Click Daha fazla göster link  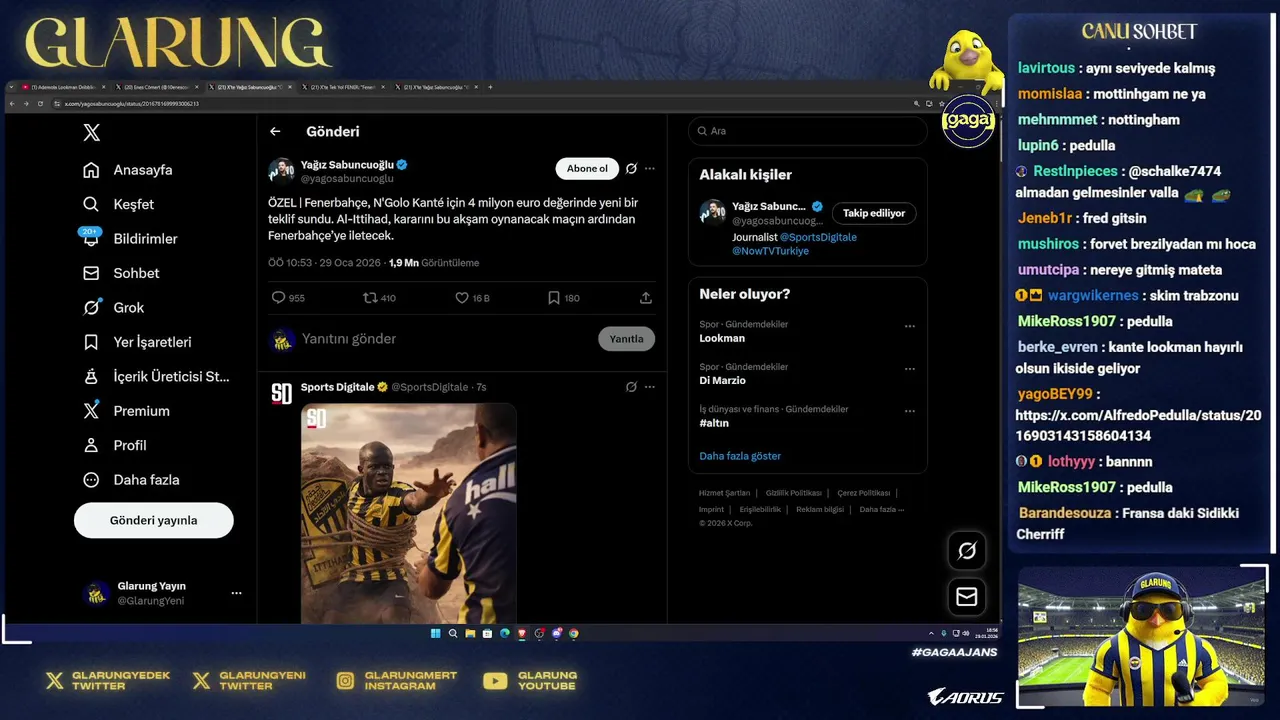740,456
